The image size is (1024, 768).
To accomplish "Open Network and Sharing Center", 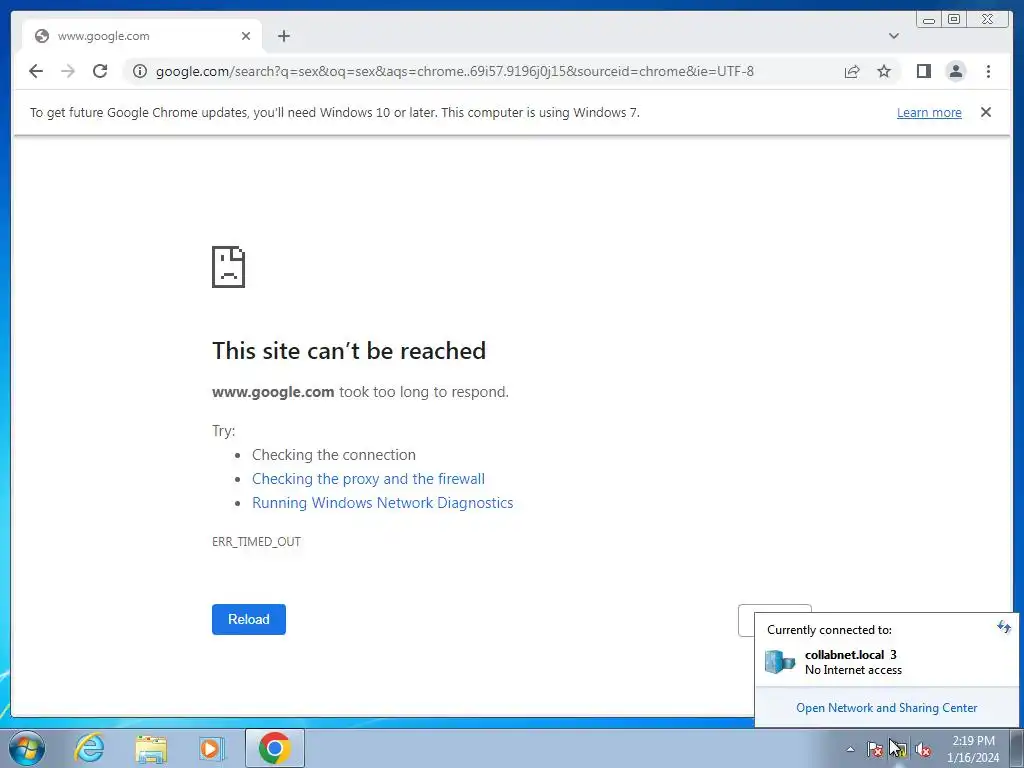I will tap(886, 708).
